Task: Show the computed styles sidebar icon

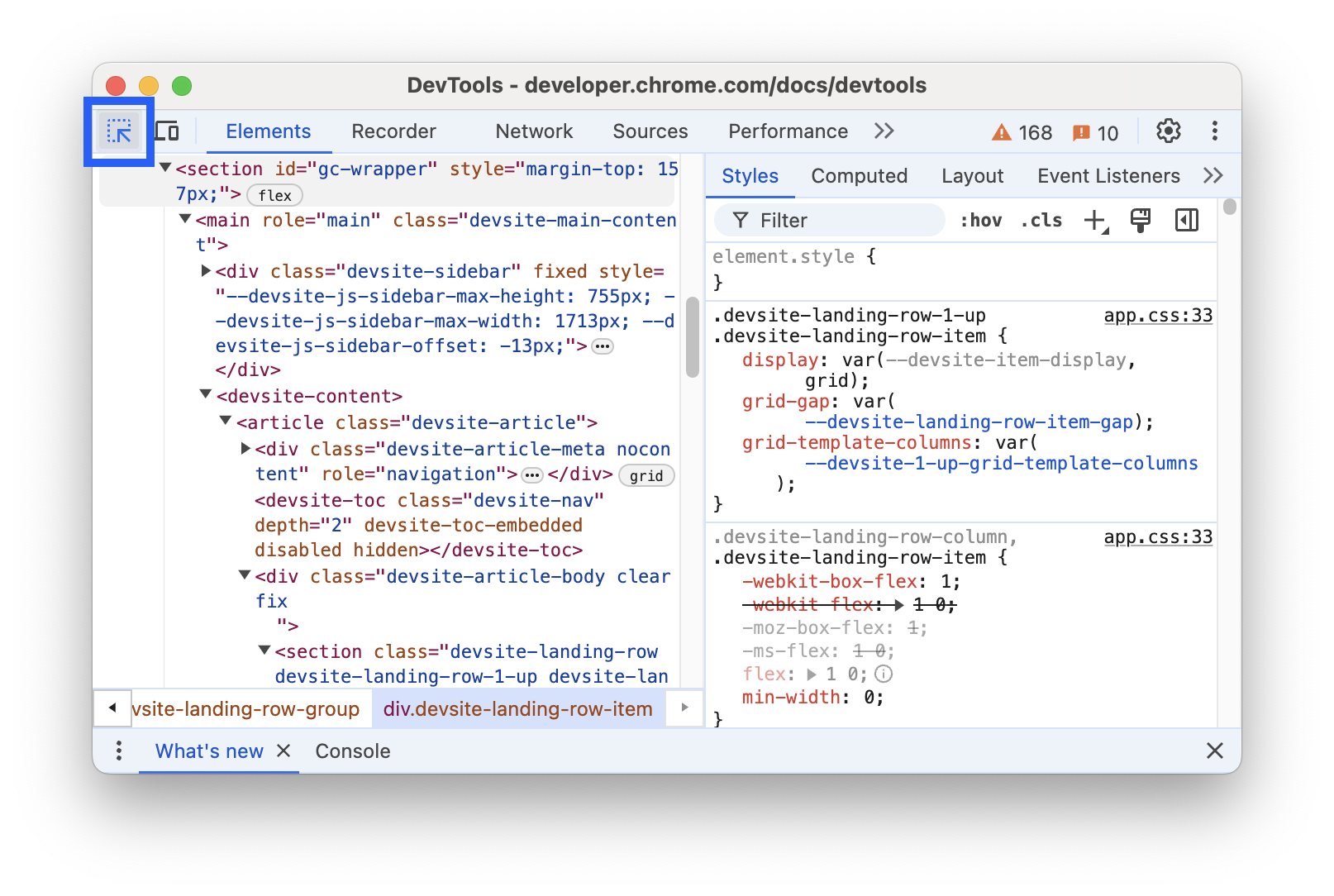Action: (x=1187, y=220)
